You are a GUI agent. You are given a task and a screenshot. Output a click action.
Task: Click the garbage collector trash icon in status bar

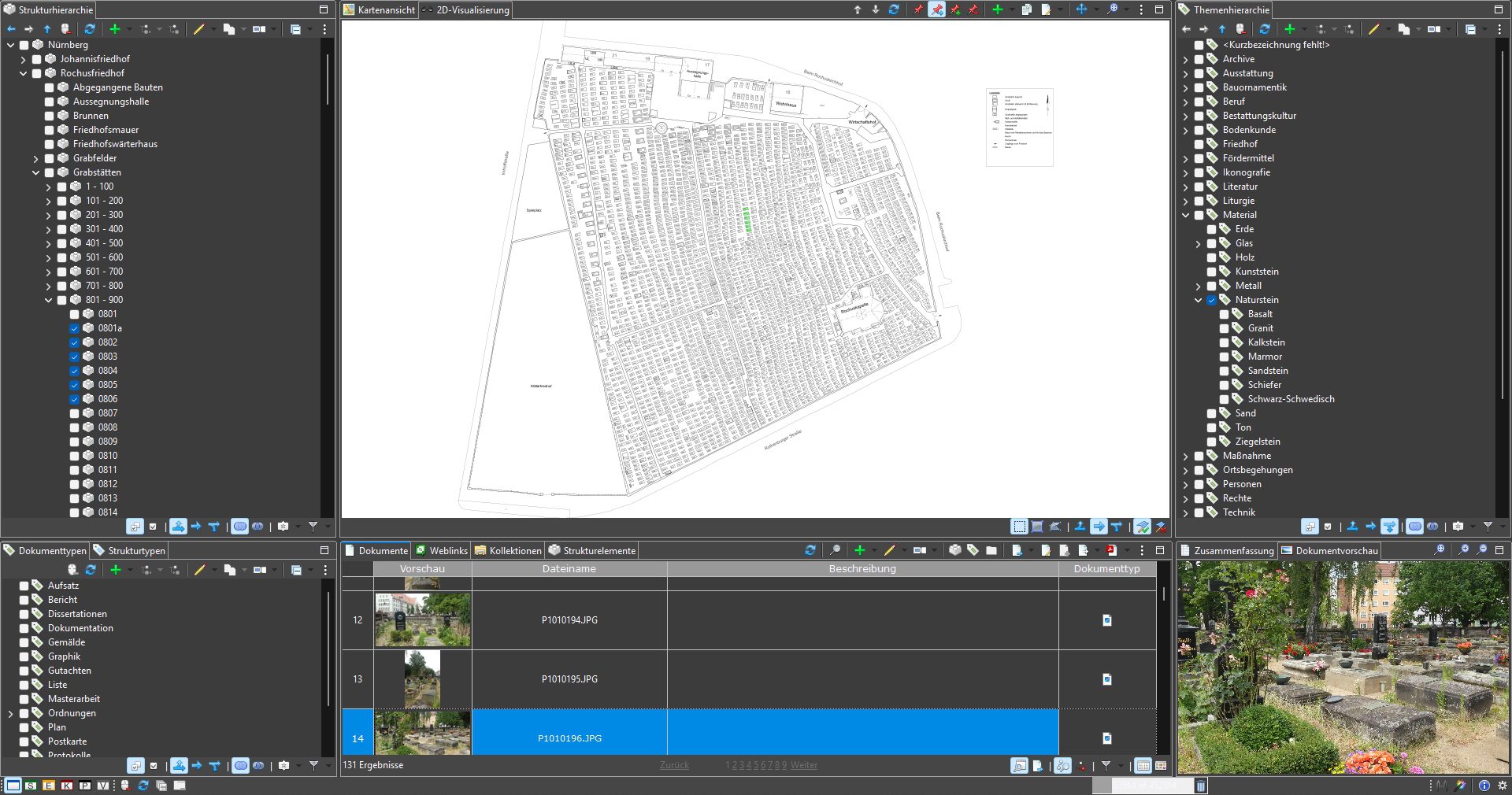click(x=1201, y=786)
